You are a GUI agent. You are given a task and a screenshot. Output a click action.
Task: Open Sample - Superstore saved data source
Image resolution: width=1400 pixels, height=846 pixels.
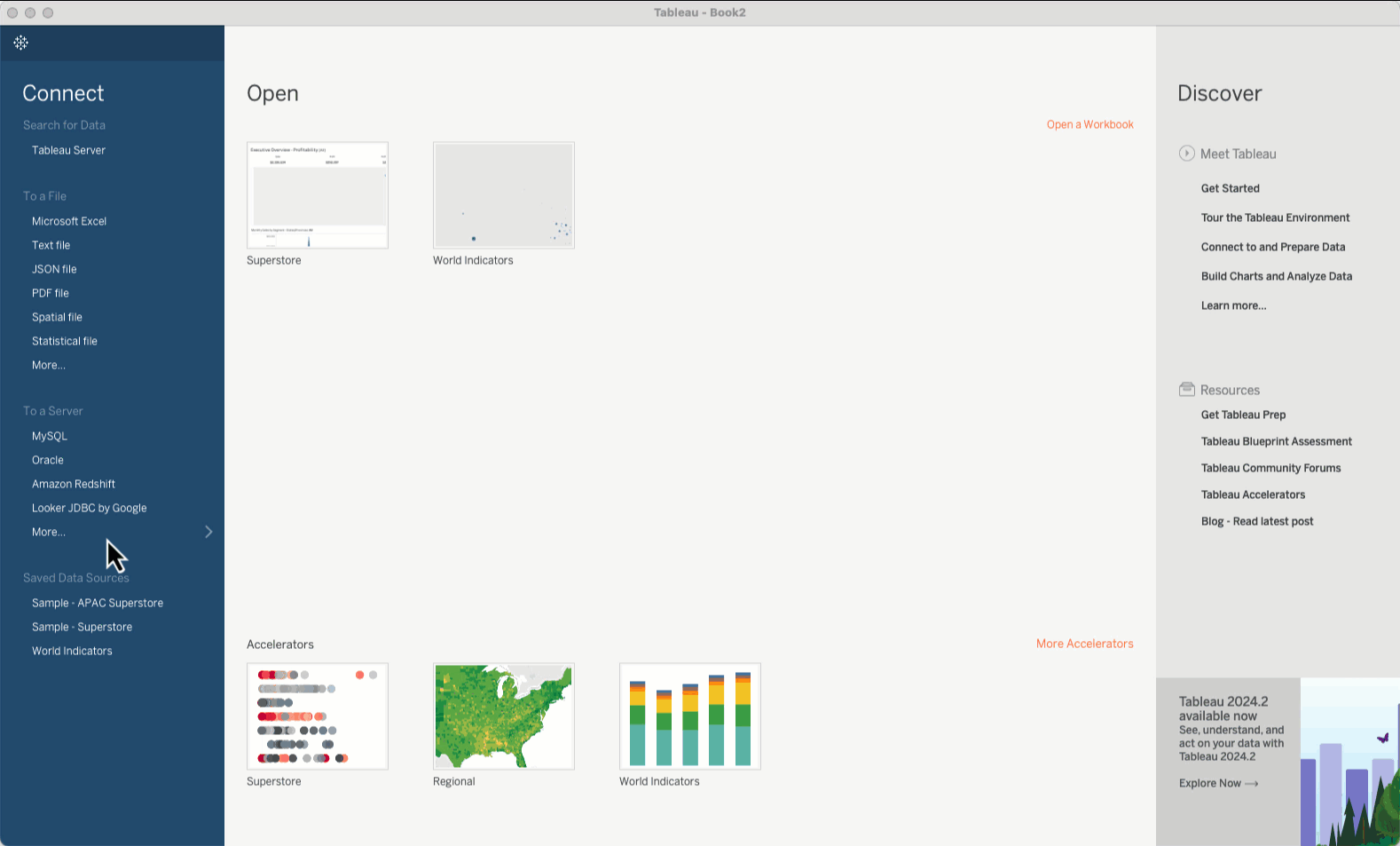point(82,627)
